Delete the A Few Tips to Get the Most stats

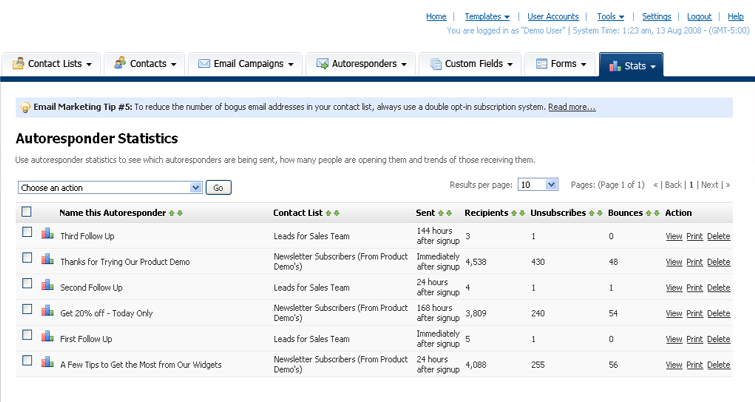click(718, 364)
